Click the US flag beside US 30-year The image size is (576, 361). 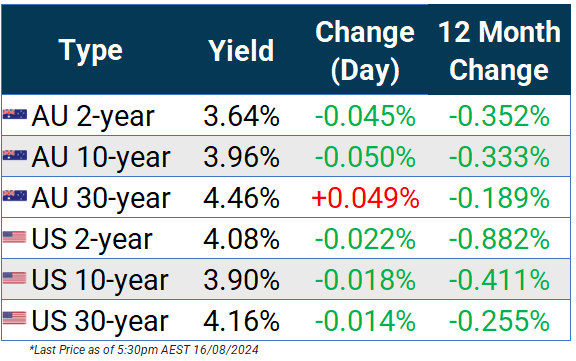pyautogui.click(x=15, y=318)
